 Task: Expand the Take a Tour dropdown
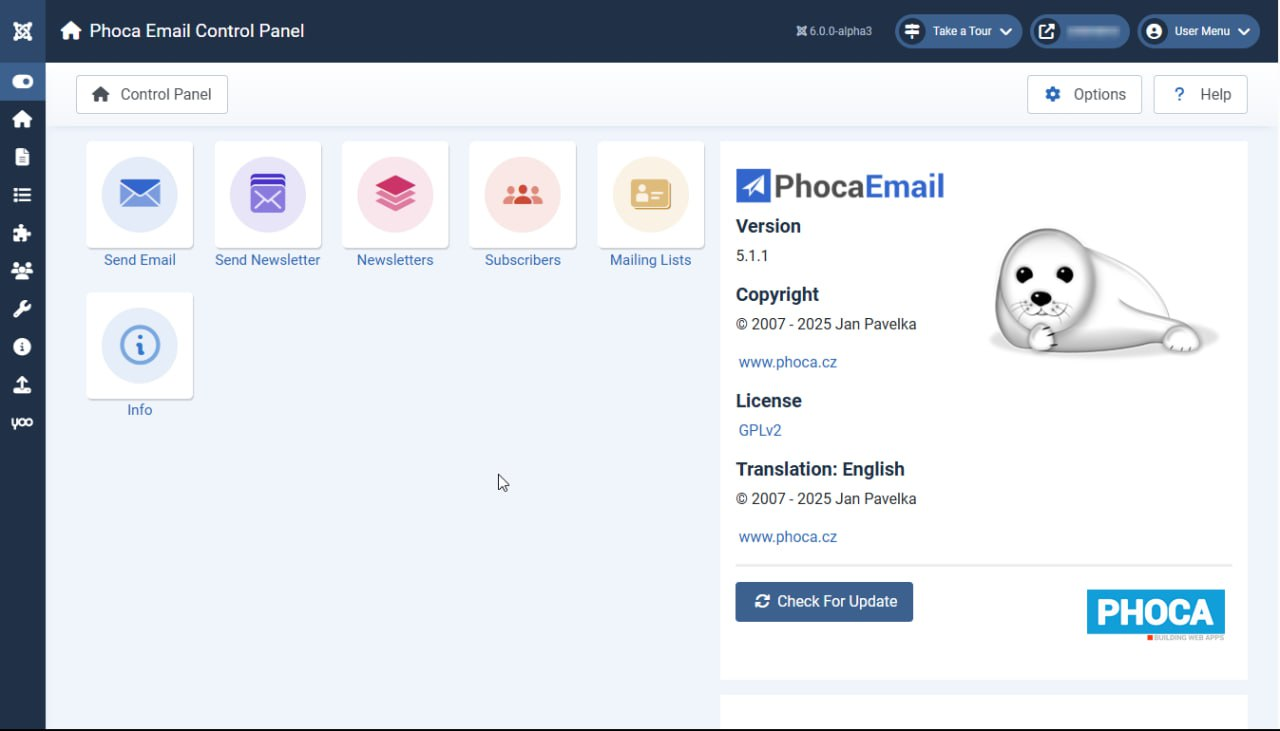tap(957, 31)
